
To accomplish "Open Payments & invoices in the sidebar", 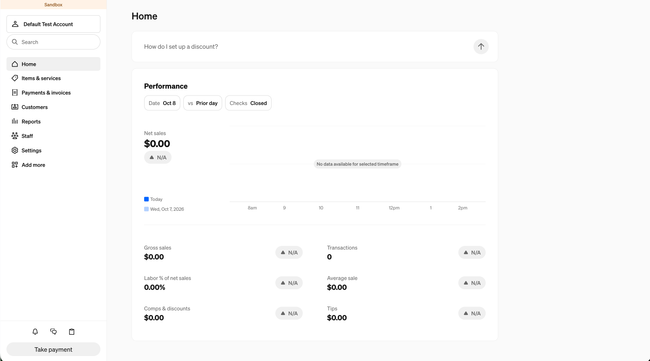I will click(x=53, y=92).
